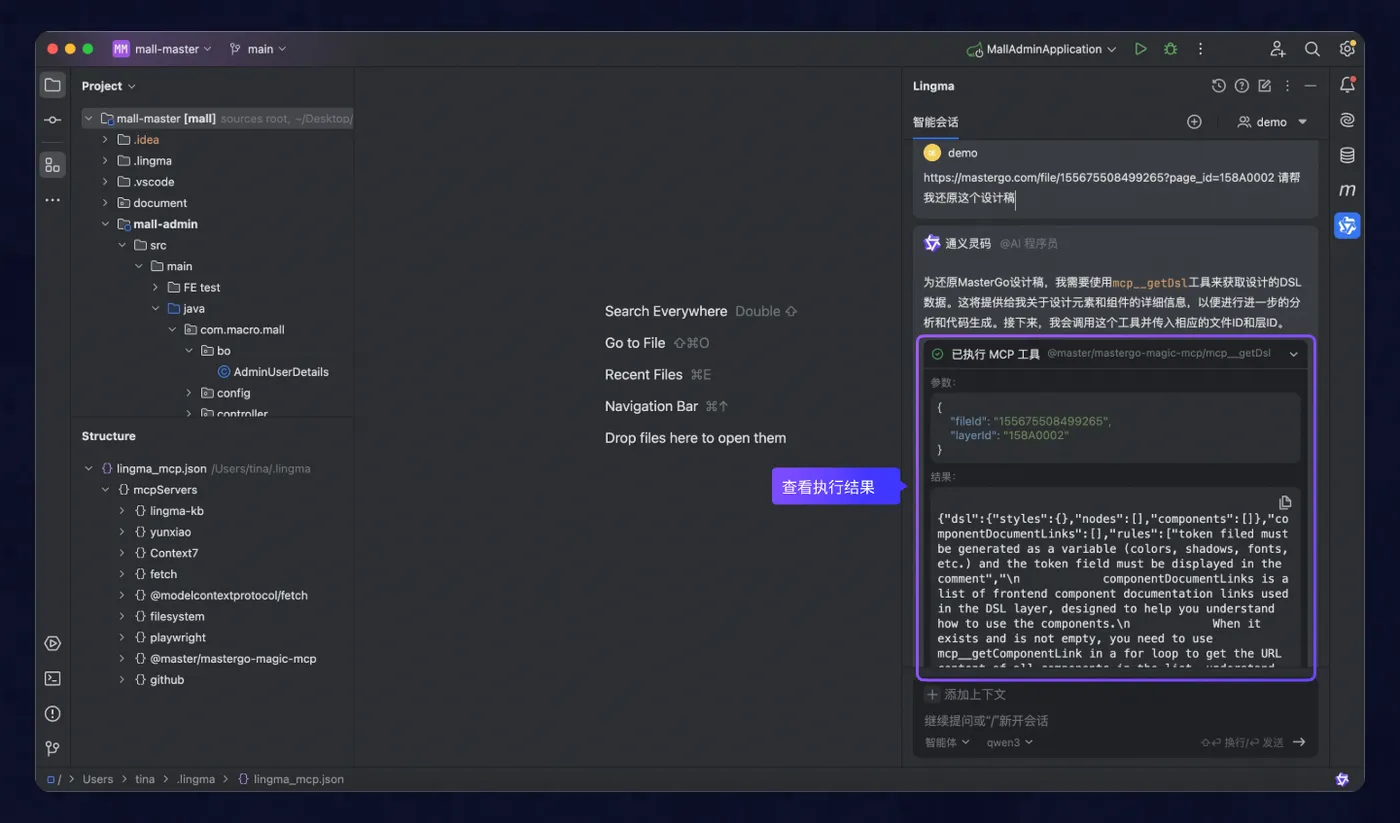Click the .lingma breadcrumb segment
The image size is (1400, 823).
[x=196, y=779]
